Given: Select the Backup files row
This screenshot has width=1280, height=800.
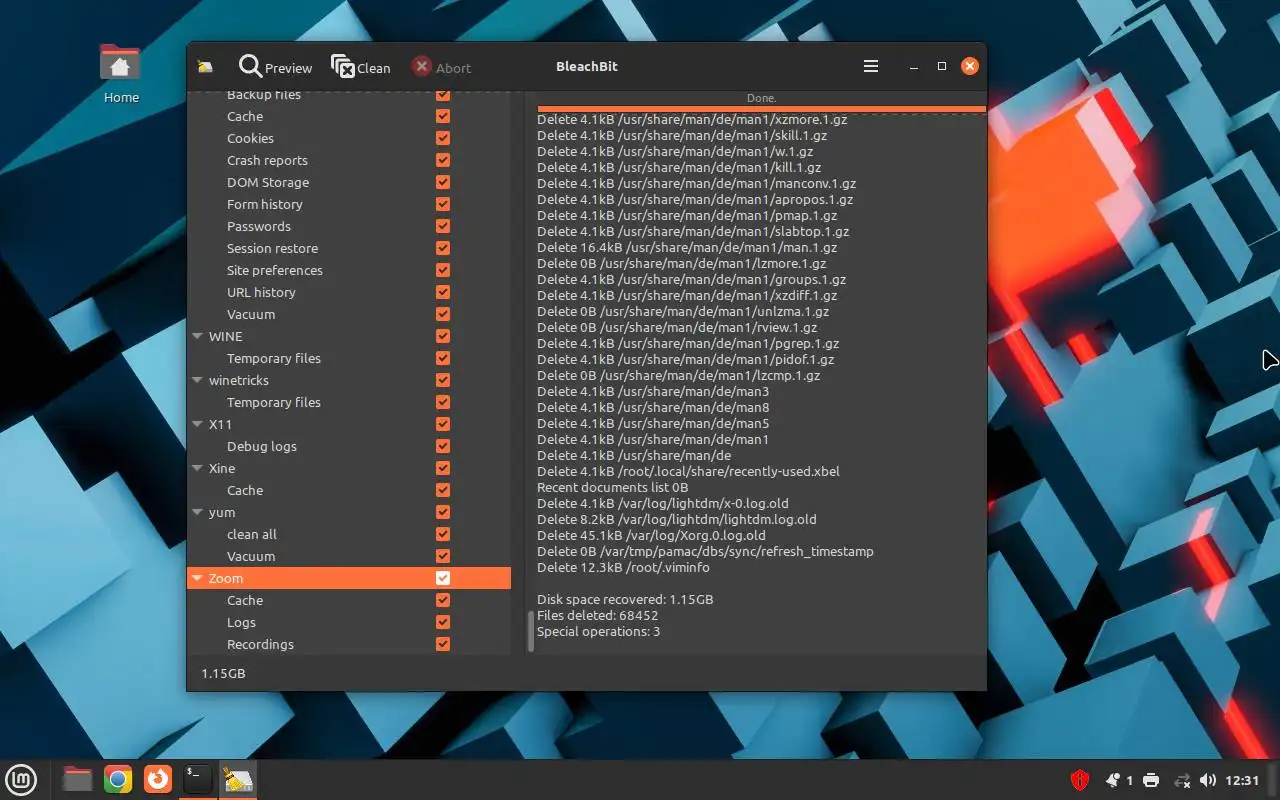Looking at the screenshot, I should (264, 95).
